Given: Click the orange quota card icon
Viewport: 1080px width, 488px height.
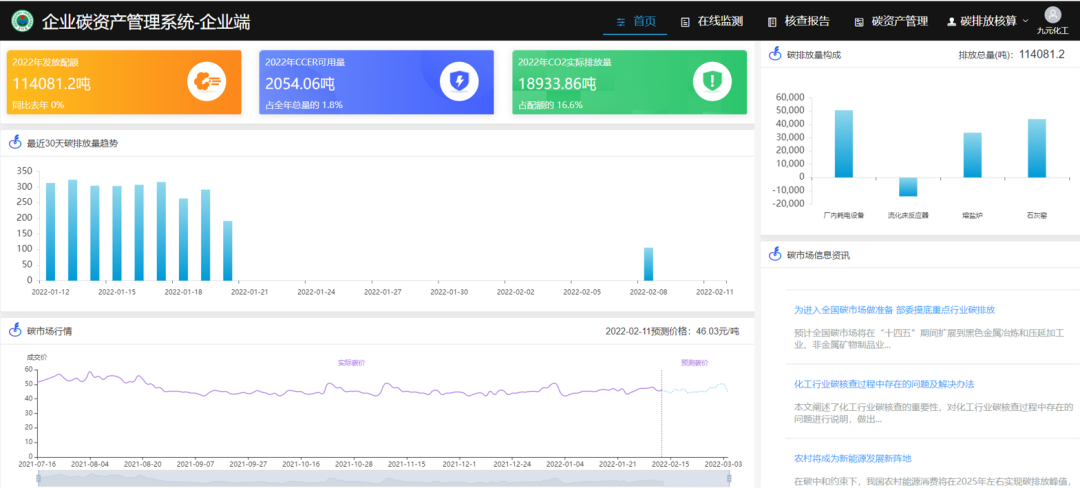Looking at the screenshot, I should click(x=206, y=81).
